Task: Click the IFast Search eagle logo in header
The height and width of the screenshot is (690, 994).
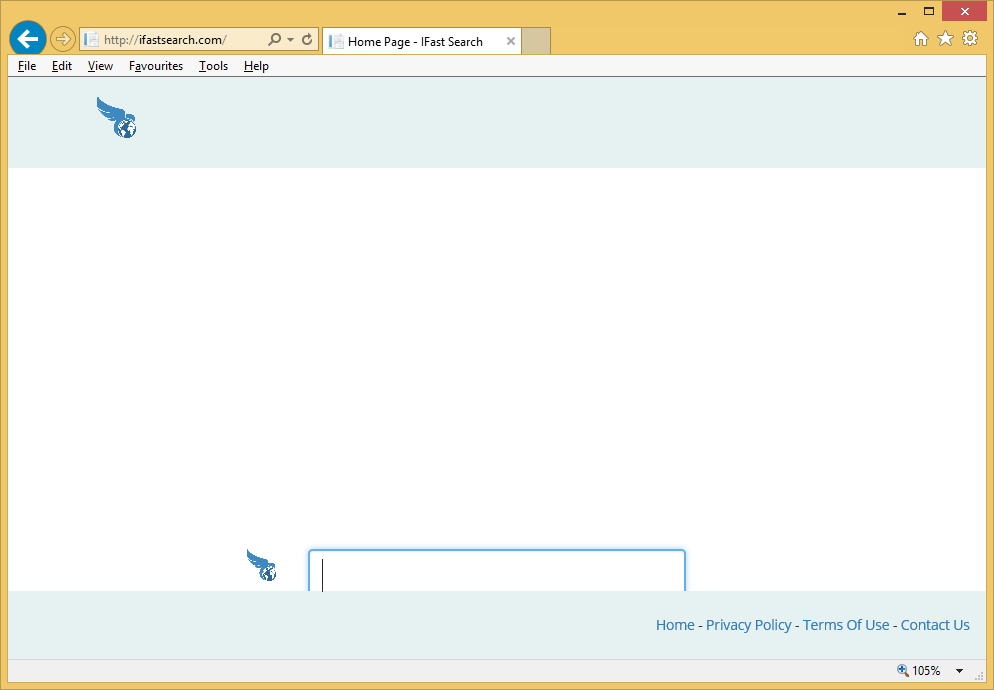Action: (x=117, y=118)
